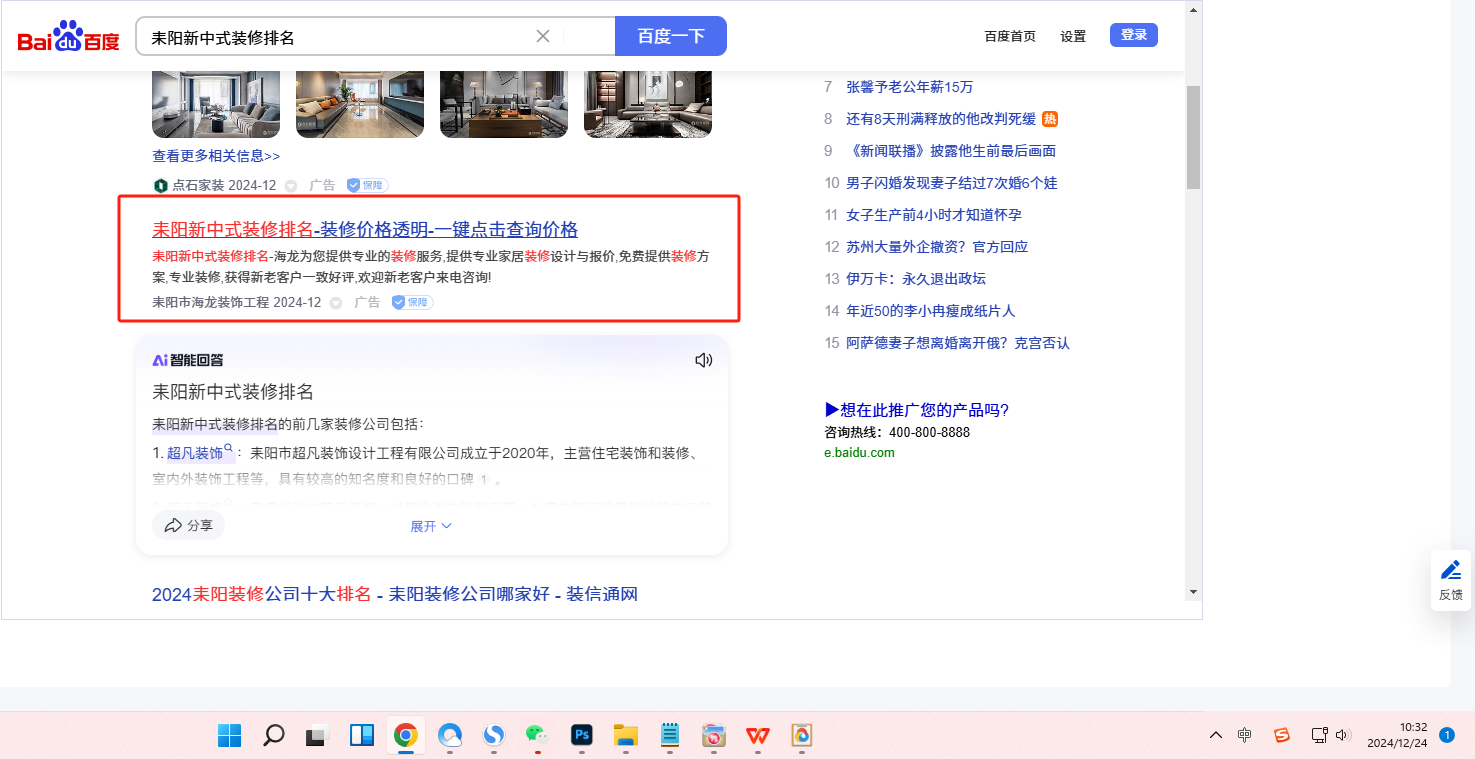The height and width of the screenshot is (759, 1475).
Task: Click the 反馈 feedback pencil icon
Action: coord(1450,571)
